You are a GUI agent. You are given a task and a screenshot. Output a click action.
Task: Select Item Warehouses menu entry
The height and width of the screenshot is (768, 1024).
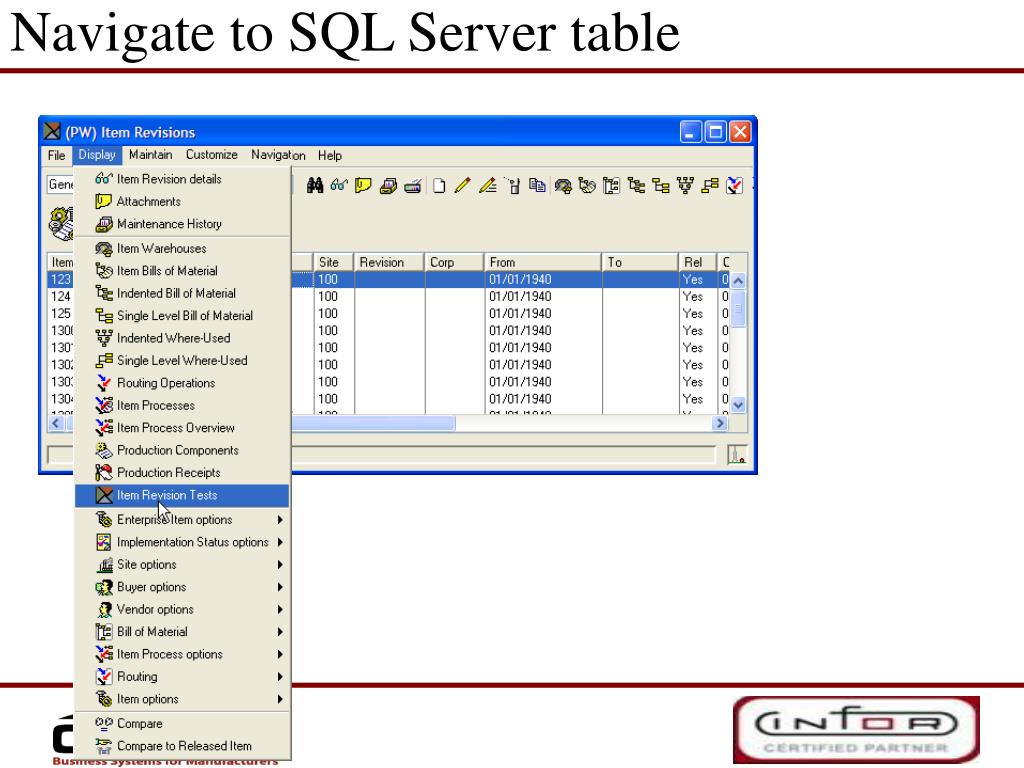point(182,248)
